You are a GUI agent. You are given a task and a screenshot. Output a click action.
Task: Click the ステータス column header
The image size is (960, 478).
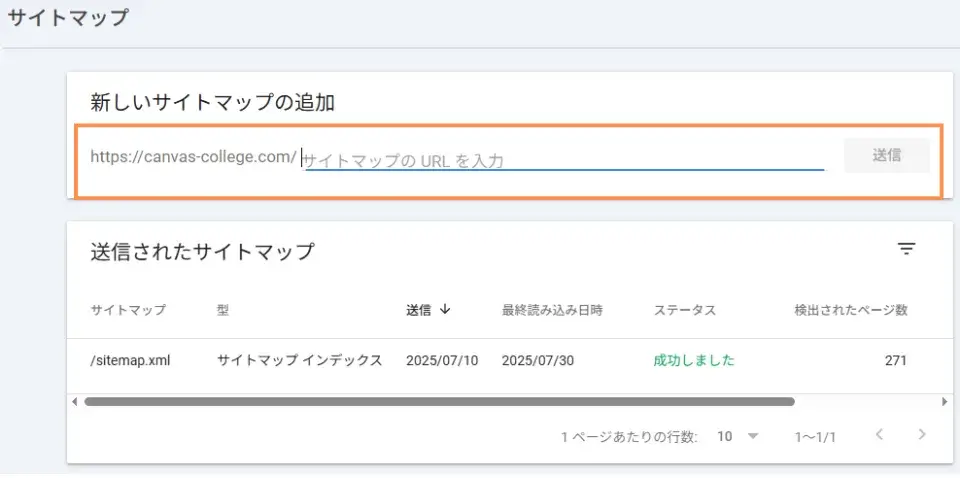684,310
